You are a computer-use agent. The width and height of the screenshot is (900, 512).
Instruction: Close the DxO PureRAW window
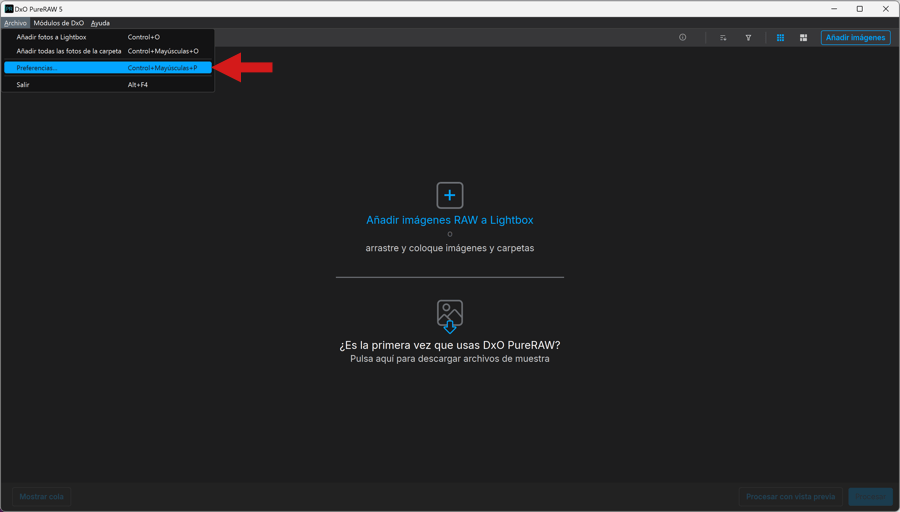886,9
